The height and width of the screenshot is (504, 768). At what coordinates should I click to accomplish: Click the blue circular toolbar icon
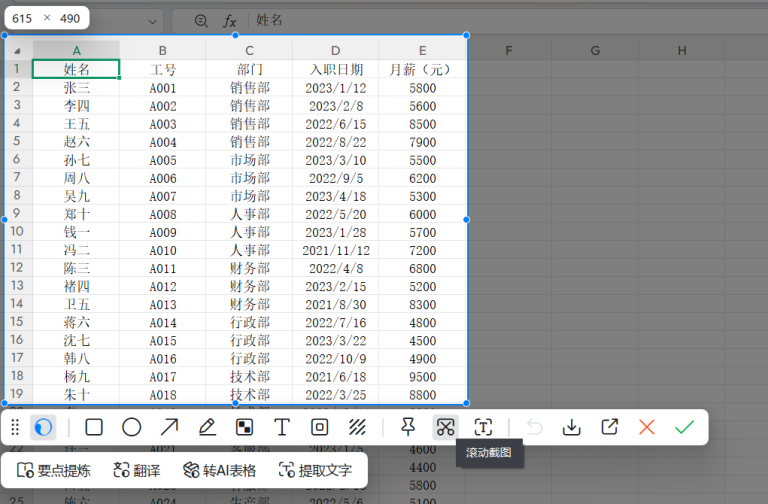[43, 427]
